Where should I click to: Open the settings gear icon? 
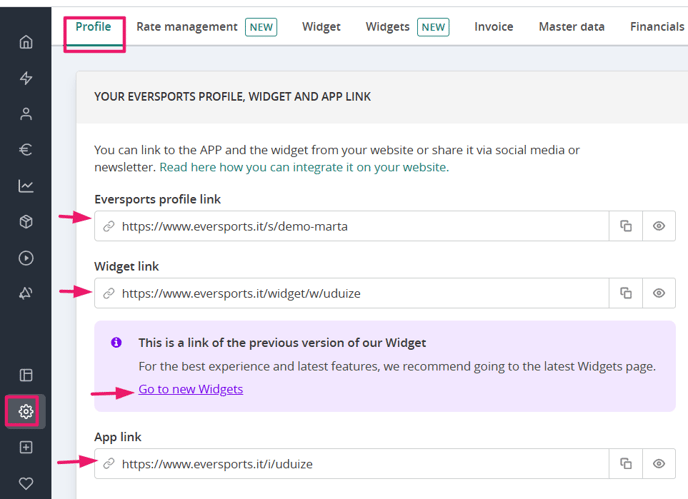(26, 411)
